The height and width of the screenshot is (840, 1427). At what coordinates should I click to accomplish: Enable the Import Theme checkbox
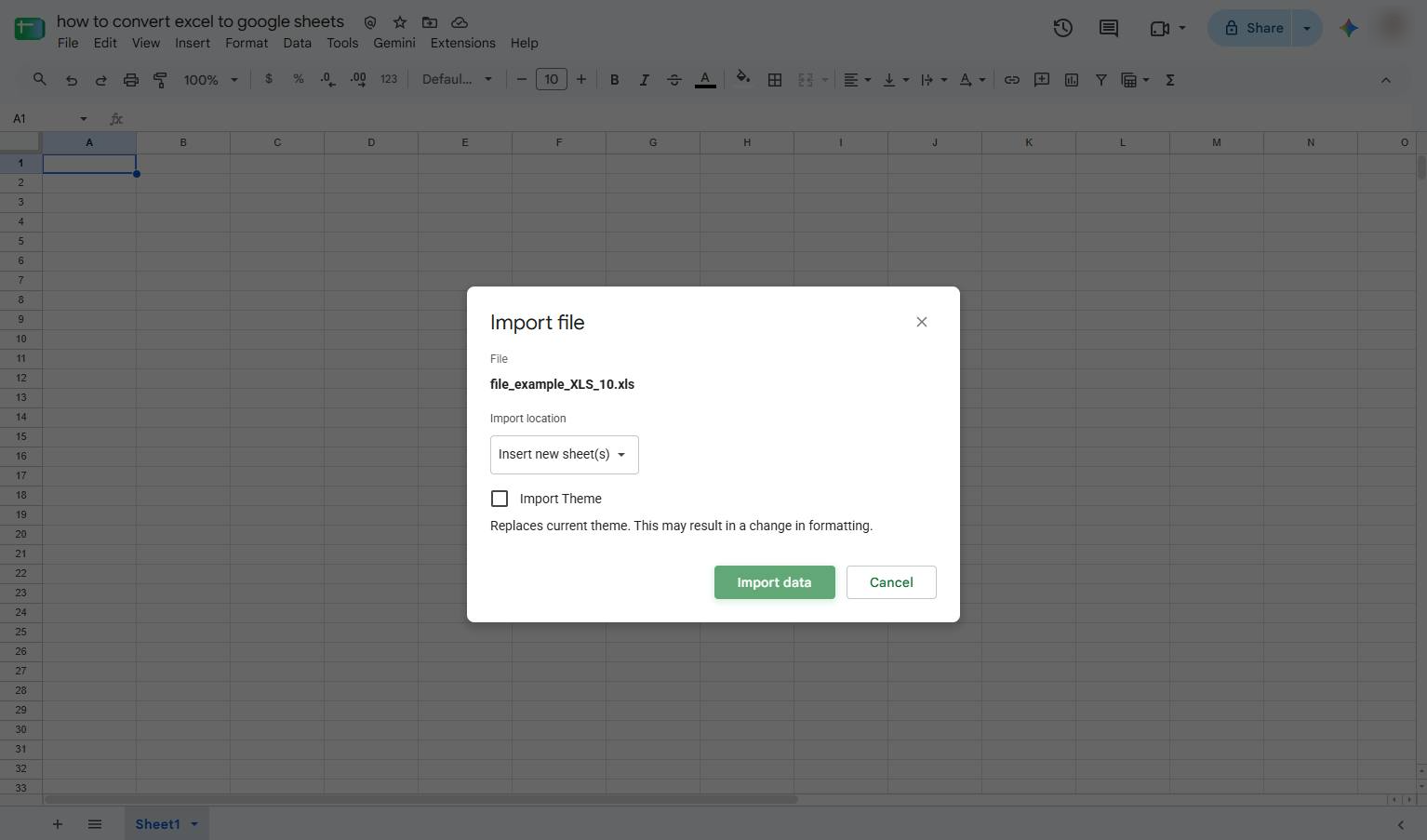click(x=500, y=499)
